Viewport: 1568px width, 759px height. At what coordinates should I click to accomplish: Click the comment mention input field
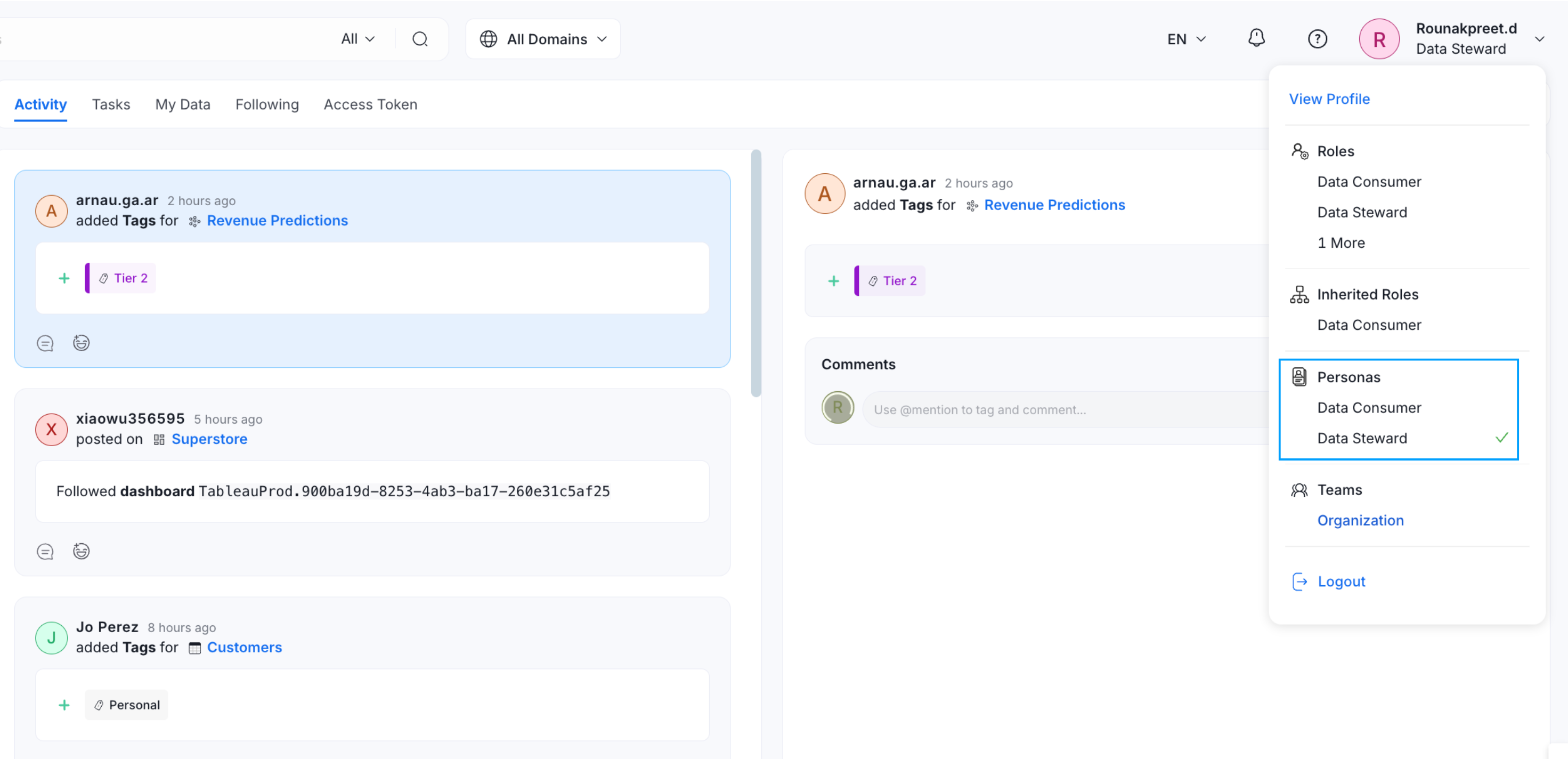coord(1065,409)
